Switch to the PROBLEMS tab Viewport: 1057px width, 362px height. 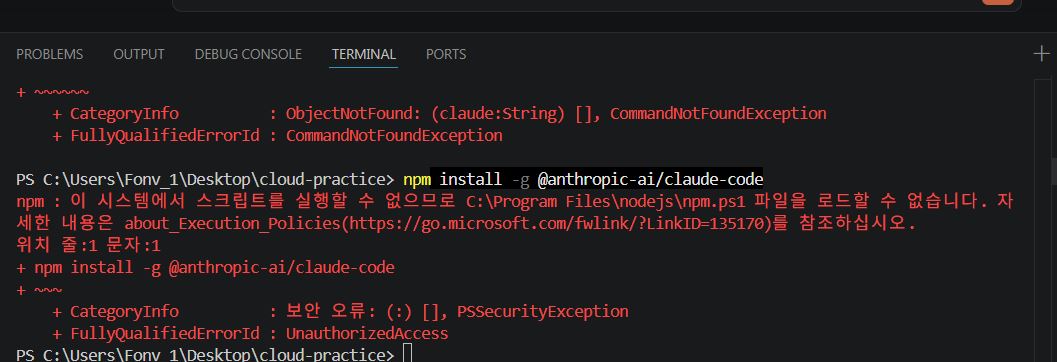[49, 54]
